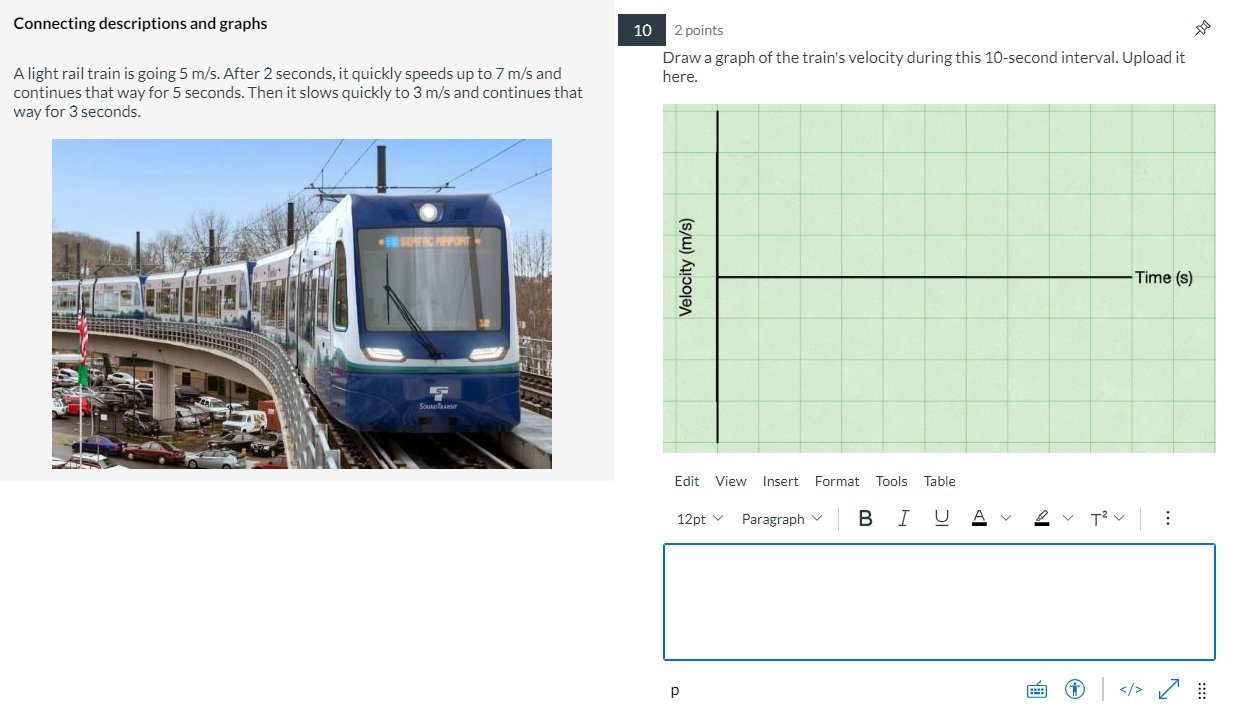Open the Table menu
Viewport: 1236px width, 720px height.
(x=939, y=481)
